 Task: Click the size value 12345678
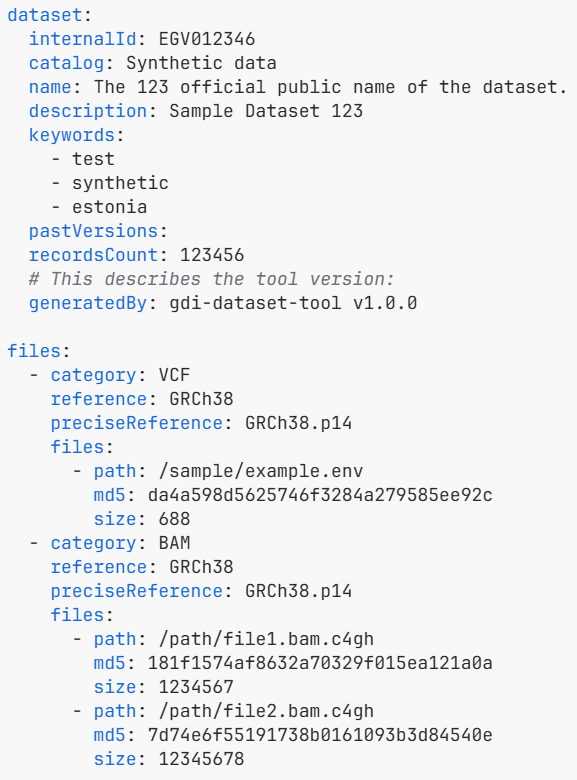[x=201, y=759]
